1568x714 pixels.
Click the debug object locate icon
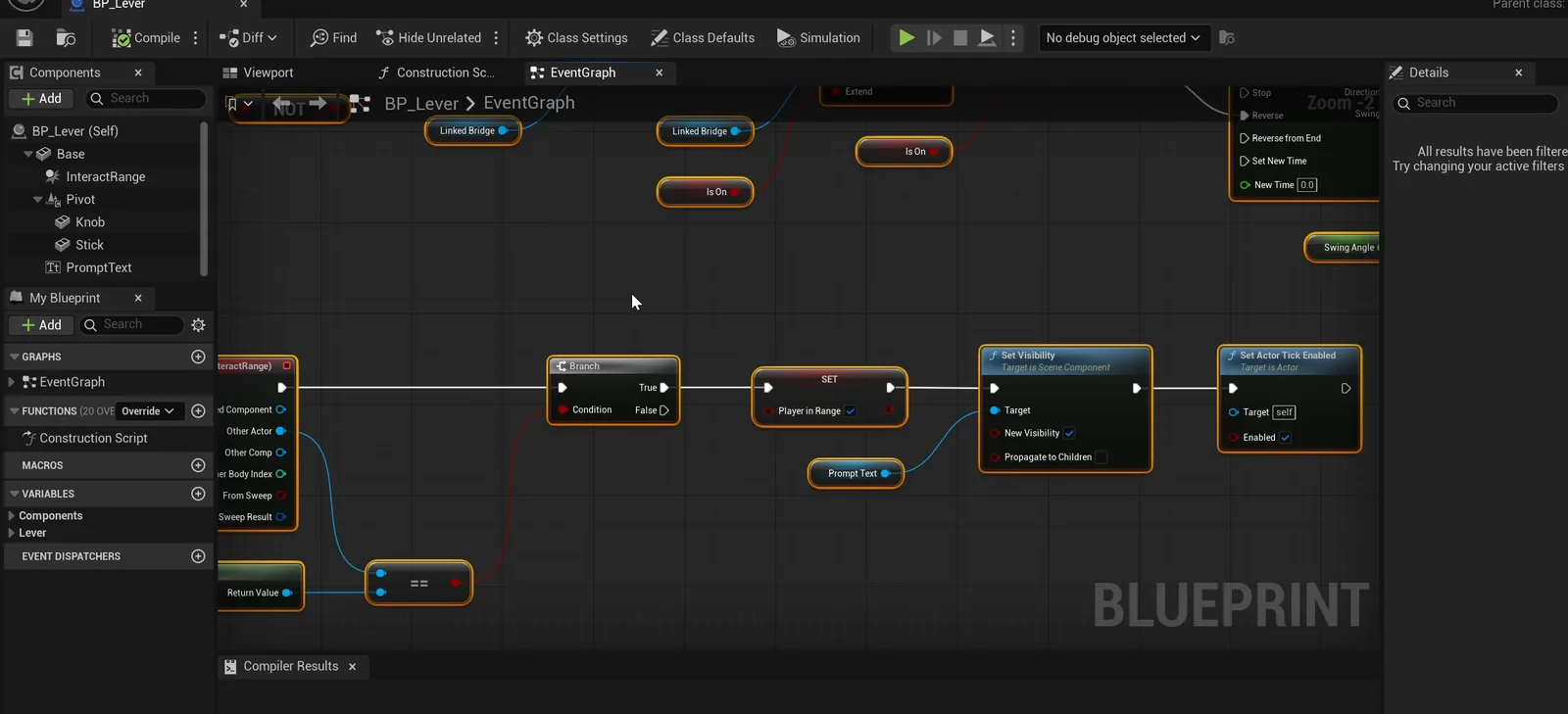click(1227, 38)
